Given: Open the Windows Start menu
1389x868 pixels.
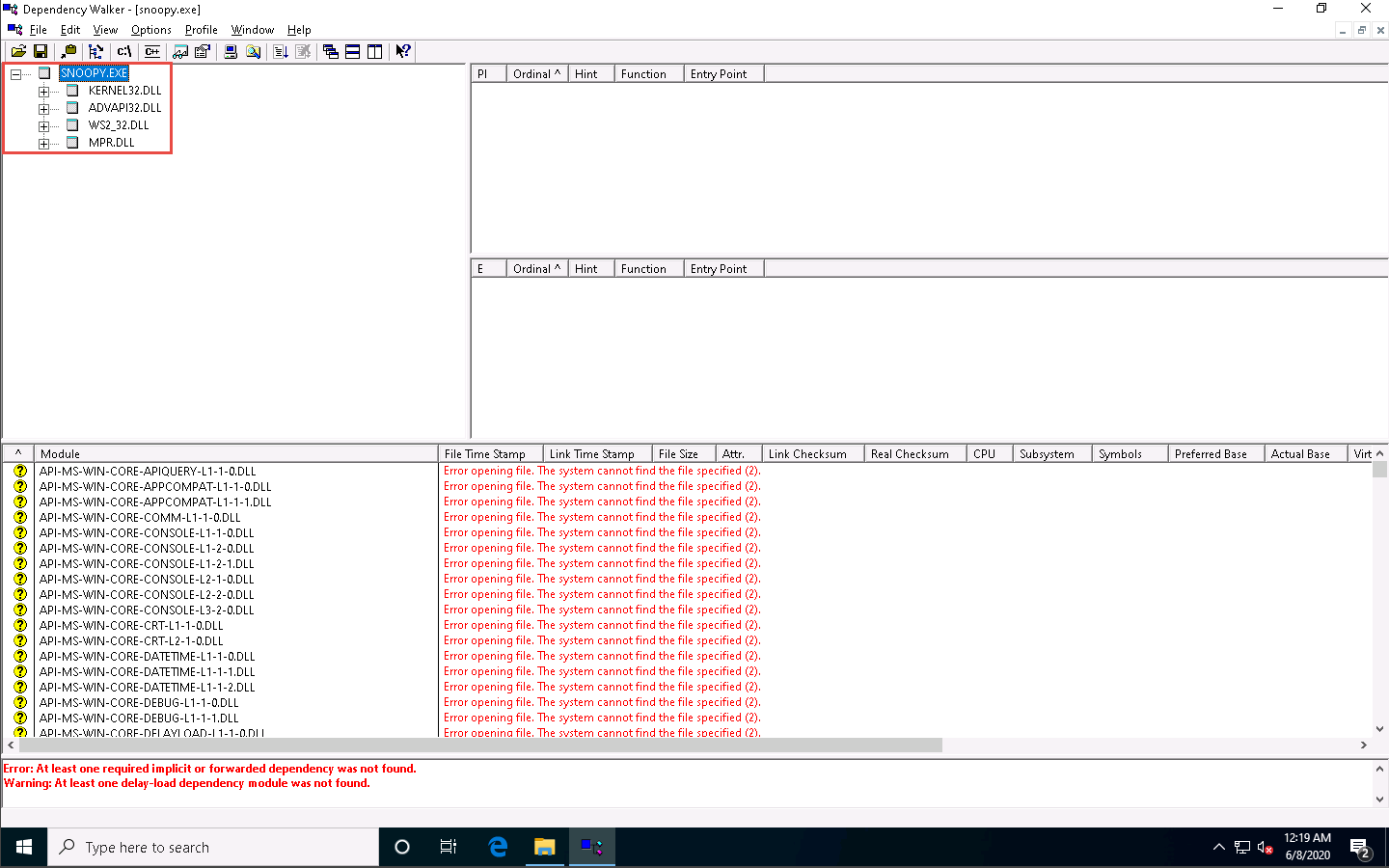Looking at the screenshot, I should tap(24, 847).
